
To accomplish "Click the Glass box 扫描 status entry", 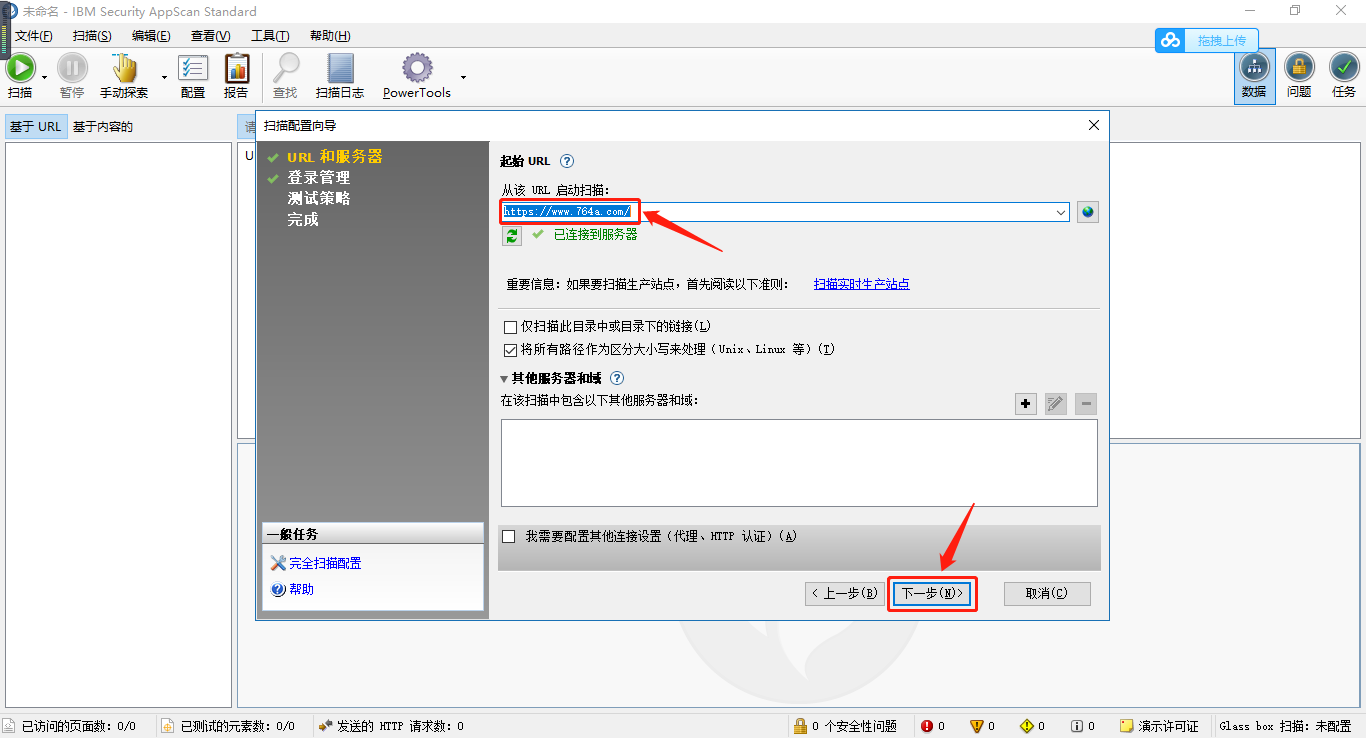I will pyautogui.click(x=1285, y=726).
